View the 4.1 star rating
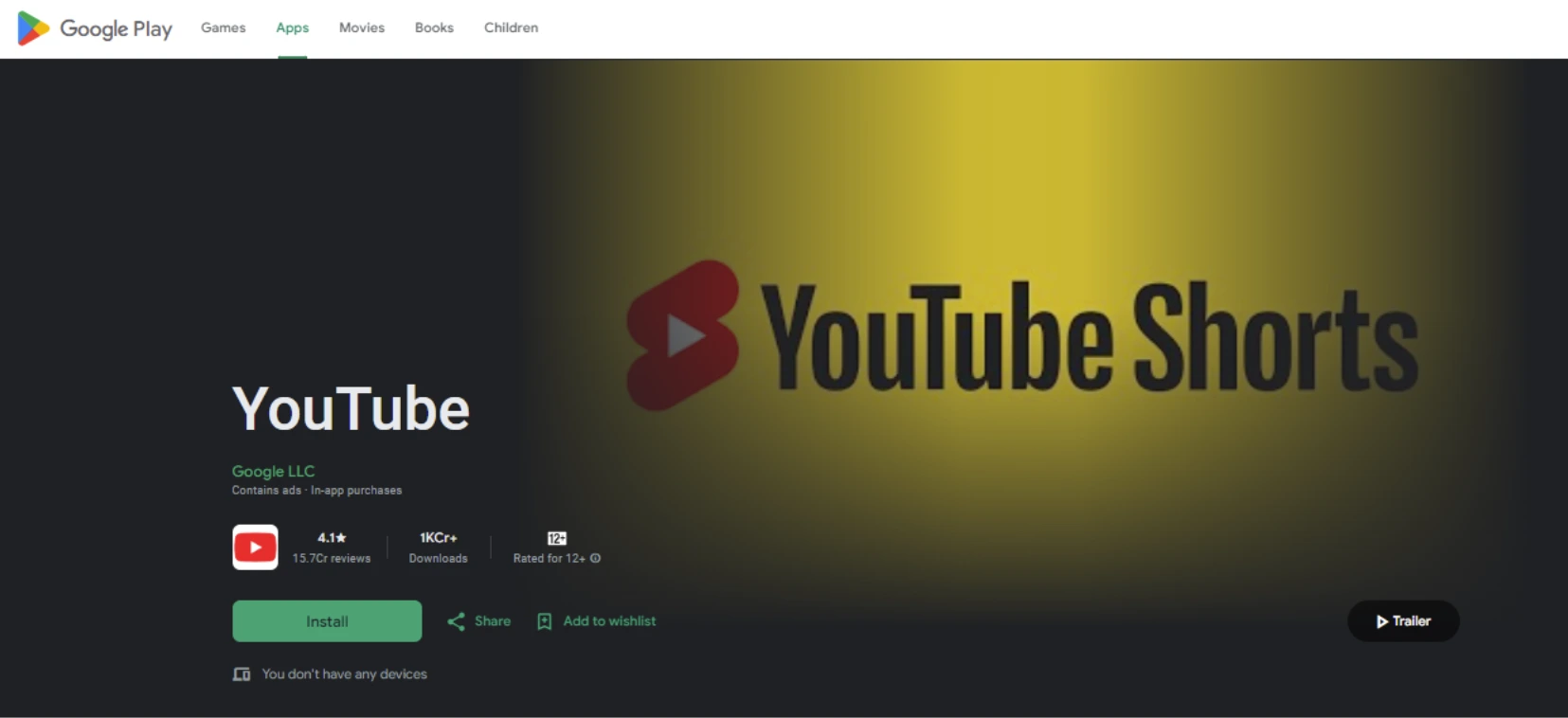Image resolution: width=1568 pixels, height=718 pixels. tap(332, 537)
